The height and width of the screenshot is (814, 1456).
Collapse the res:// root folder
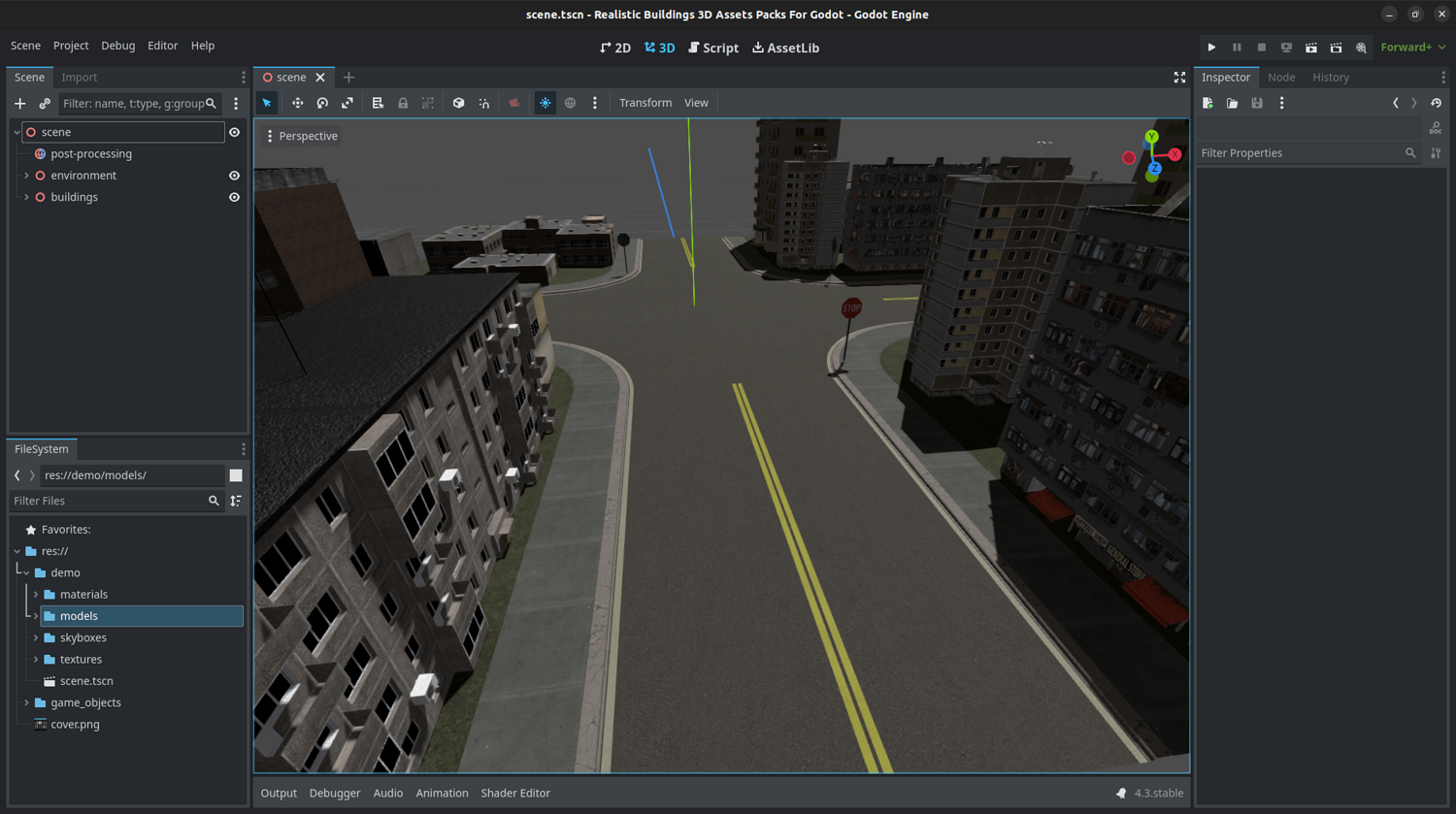17,551
